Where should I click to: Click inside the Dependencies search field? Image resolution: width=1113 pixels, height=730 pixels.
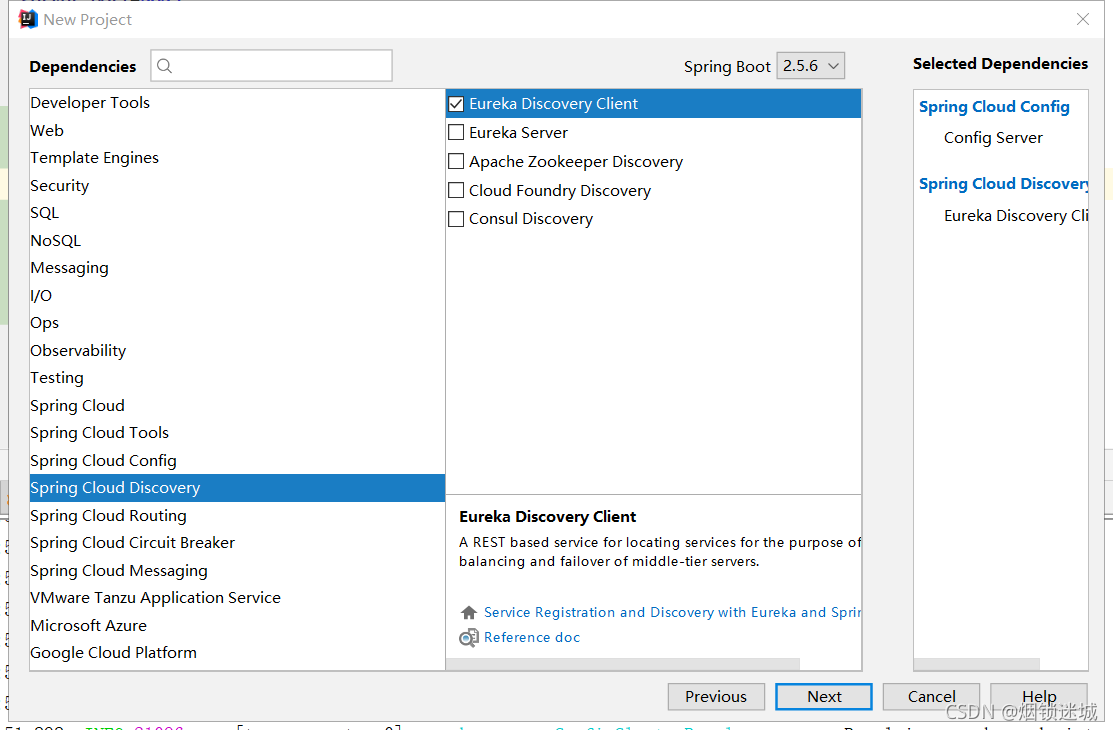pyautogui.click(x=270, y=65)
